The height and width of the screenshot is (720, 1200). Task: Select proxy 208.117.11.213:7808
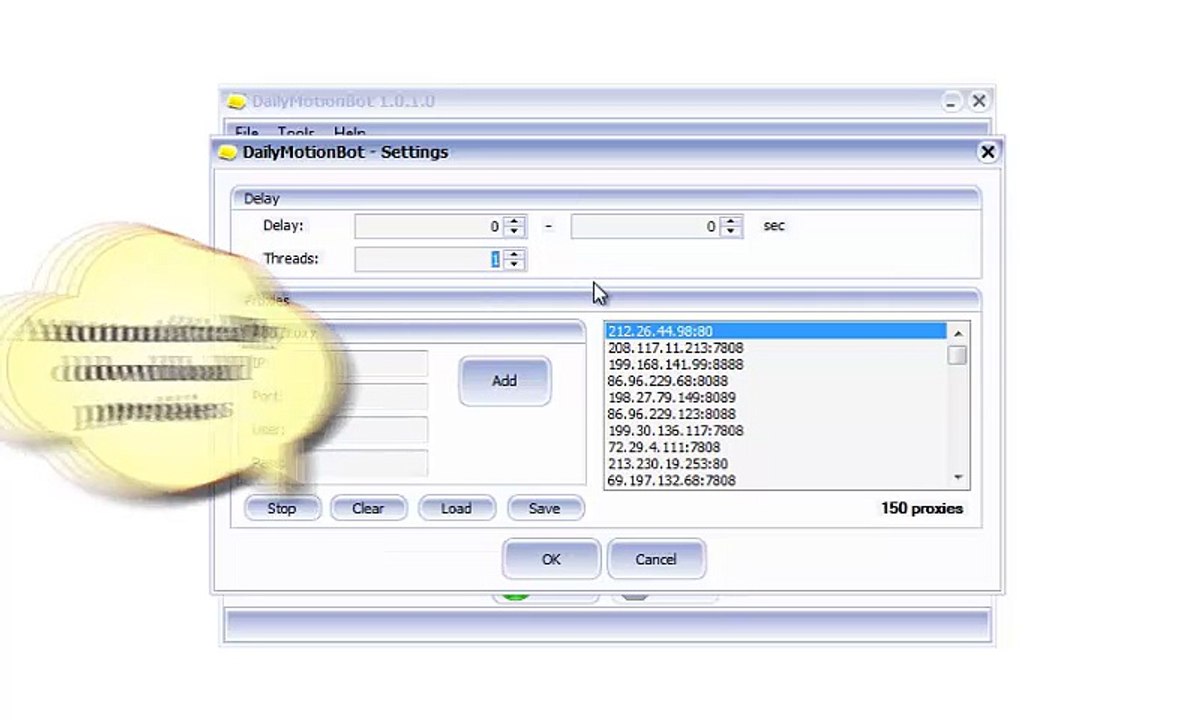pos(776,348)
